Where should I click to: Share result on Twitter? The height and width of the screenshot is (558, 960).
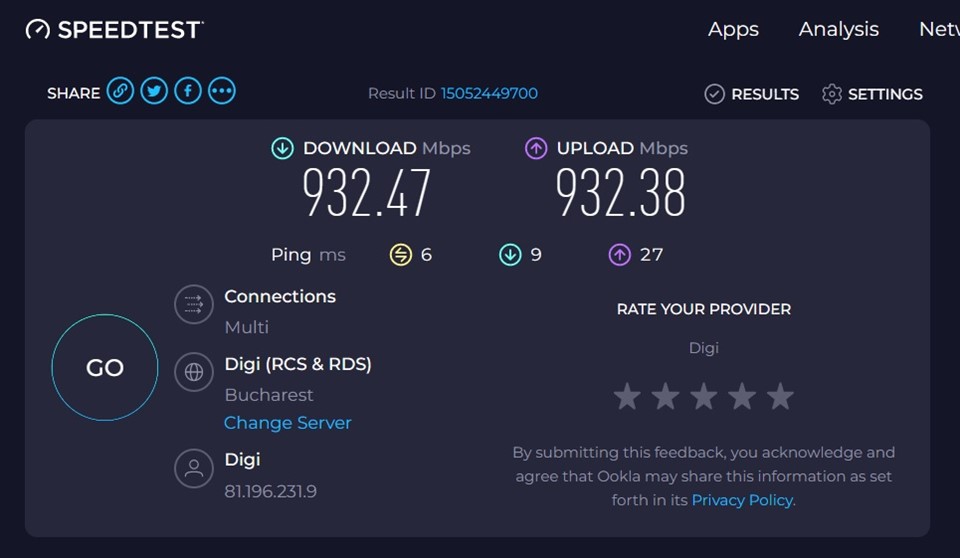pos(154,92)
